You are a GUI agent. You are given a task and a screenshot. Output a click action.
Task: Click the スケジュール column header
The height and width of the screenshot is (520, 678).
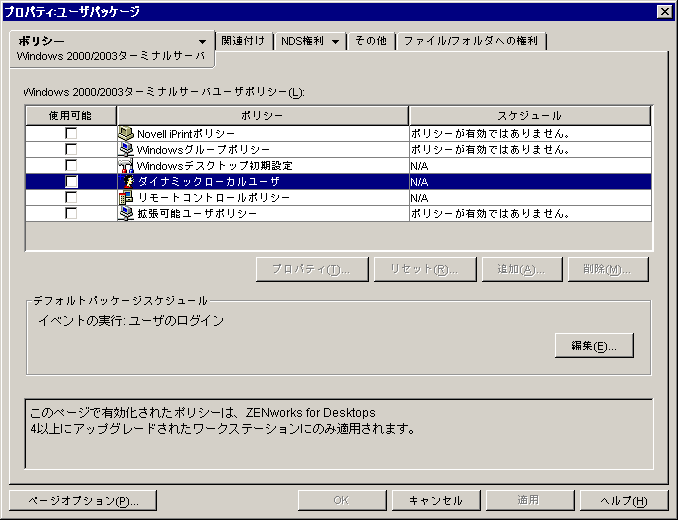click(x=530, y=115)
